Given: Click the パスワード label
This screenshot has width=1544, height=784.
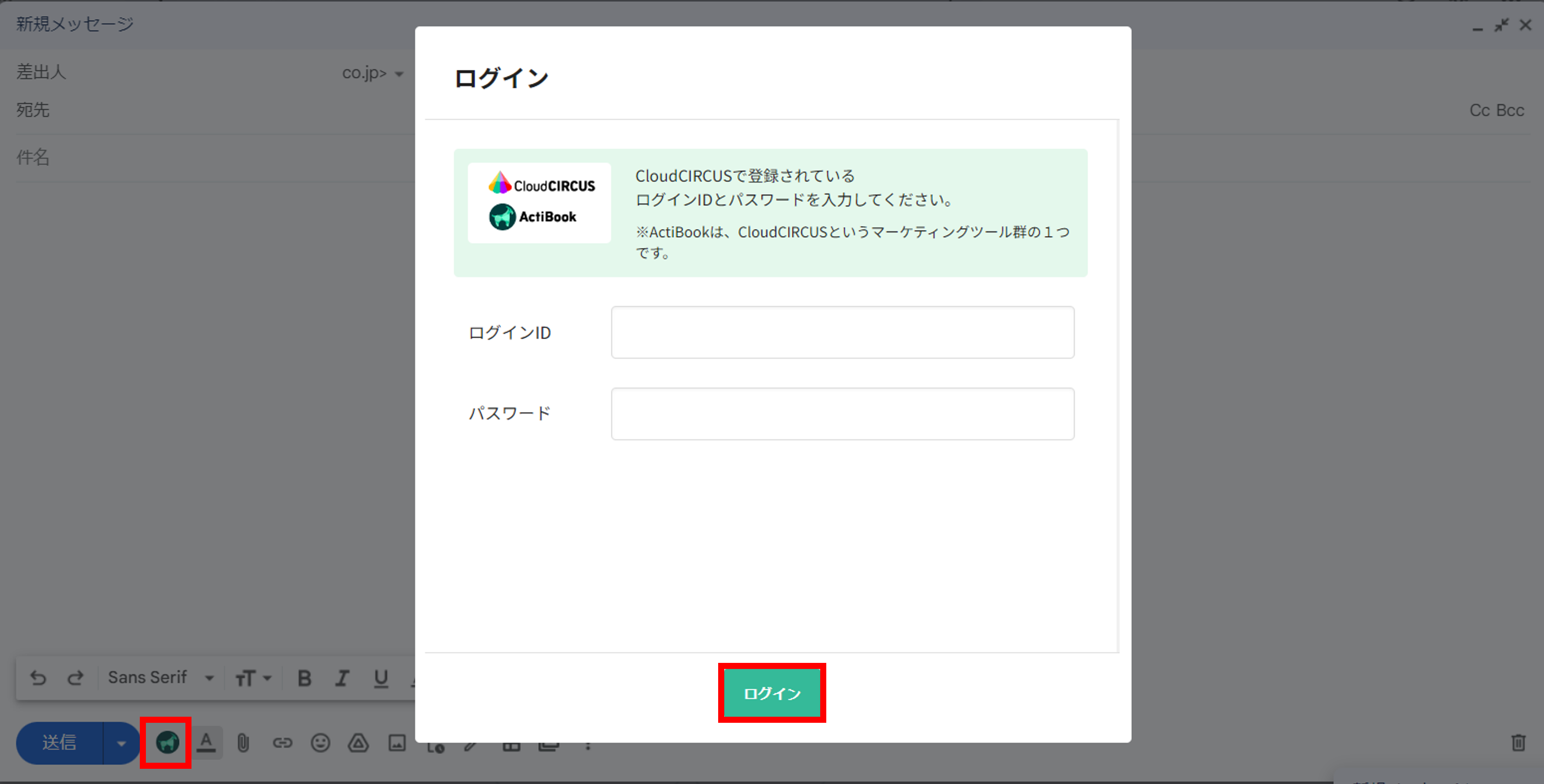Looking at the screenshot, I should point(509,414).
